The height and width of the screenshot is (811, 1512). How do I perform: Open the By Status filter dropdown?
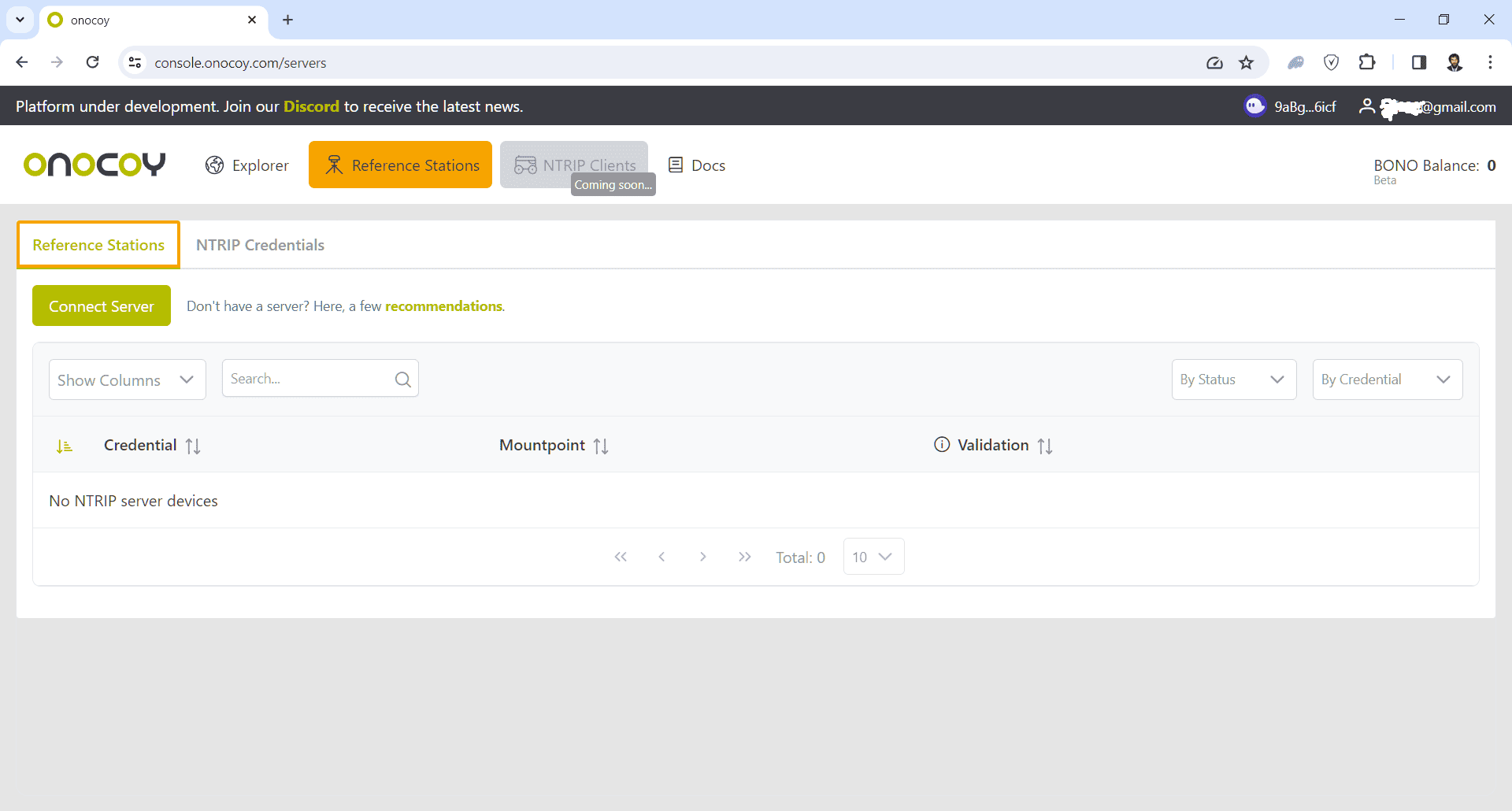point(1234,380)
